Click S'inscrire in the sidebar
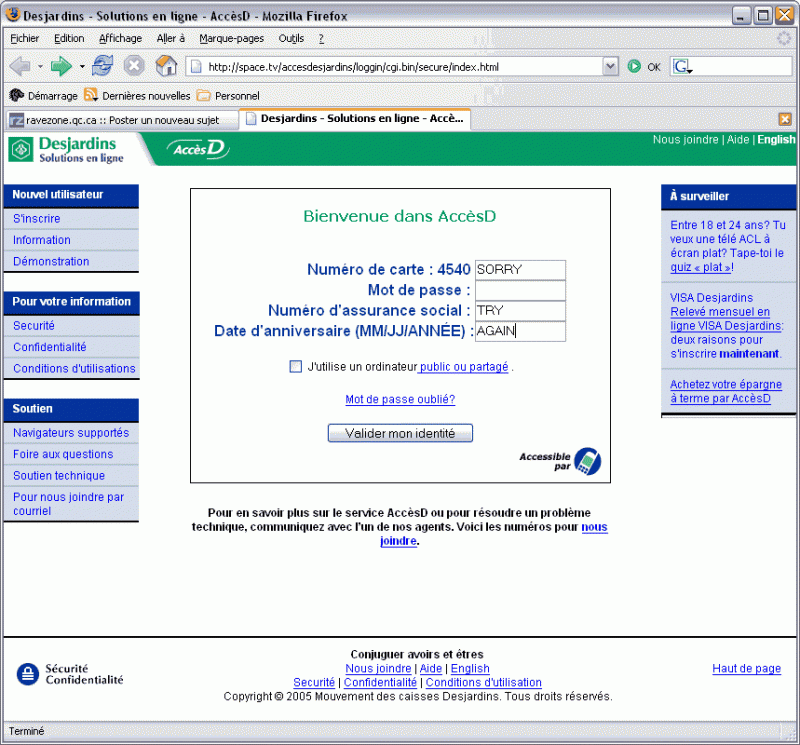The width and height of the screenshot is (800, 745). pos(37,218)
